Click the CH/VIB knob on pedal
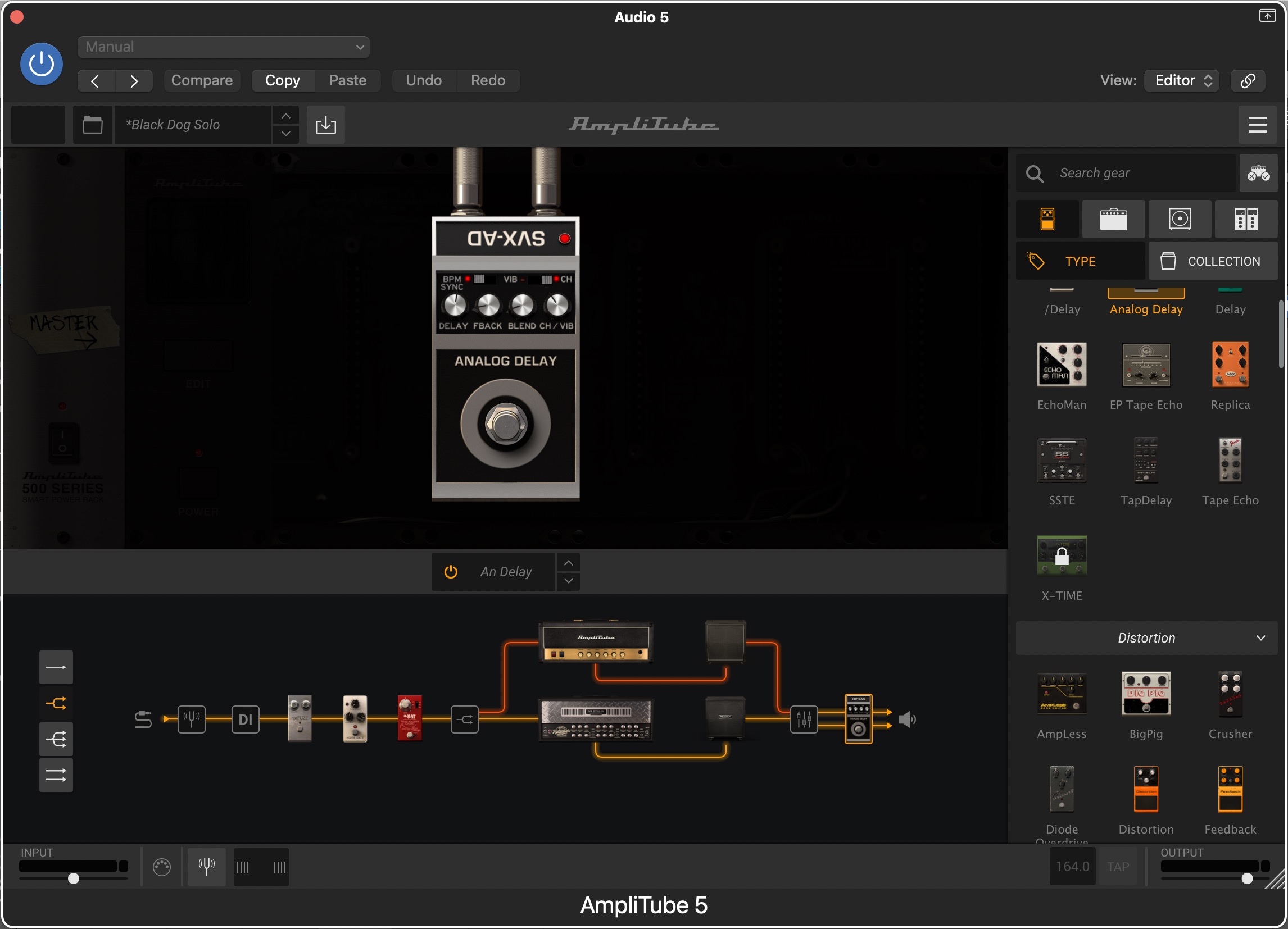This screenshot has width=1288, height=929. coord(557,306)
